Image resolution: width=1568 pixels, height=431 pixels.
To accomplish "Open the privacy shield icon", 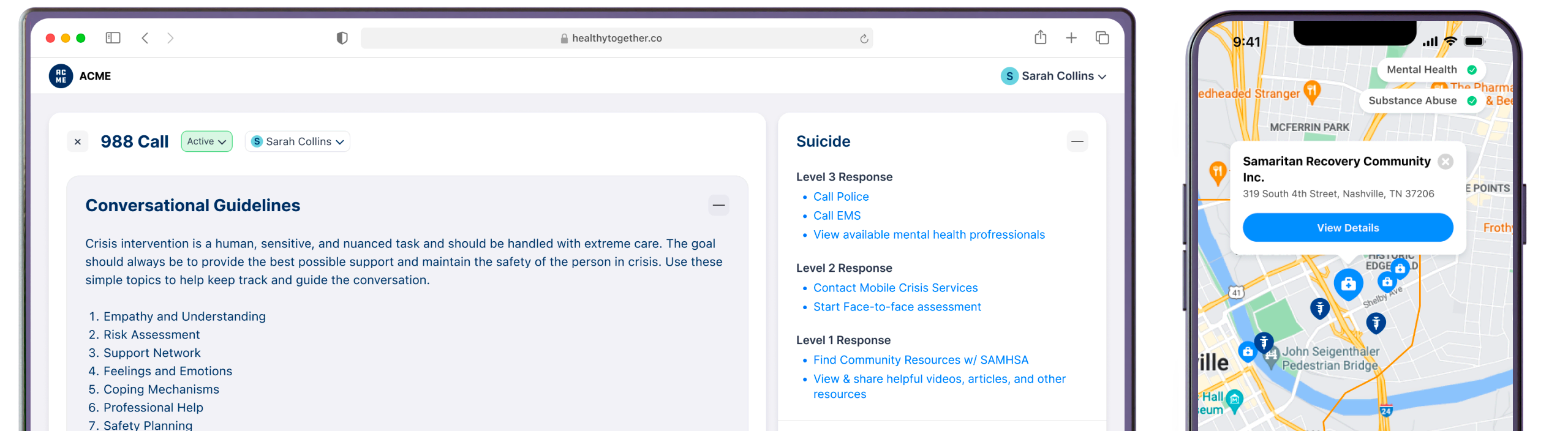I will click(x=342, y=38).
